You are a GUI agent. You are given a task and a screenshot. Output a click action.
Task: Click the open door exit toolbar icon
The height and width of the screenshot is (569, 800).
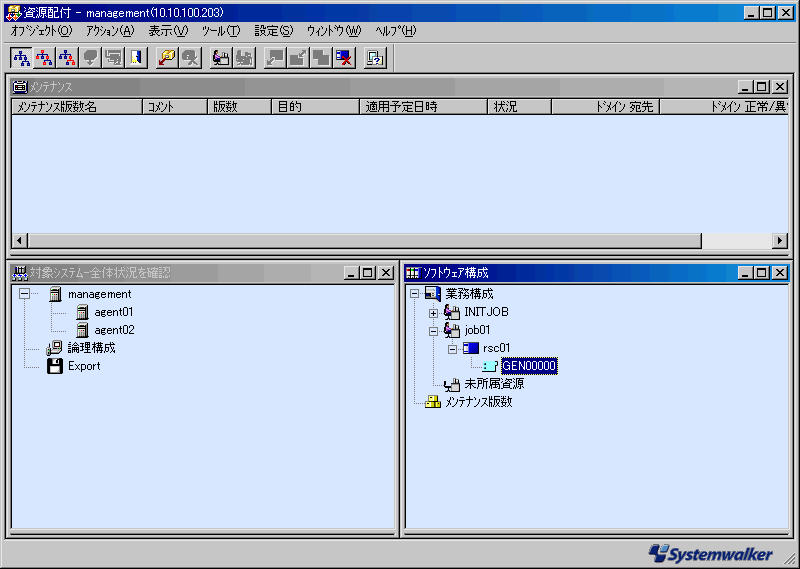pyautogui.click(x=136, y=58)
